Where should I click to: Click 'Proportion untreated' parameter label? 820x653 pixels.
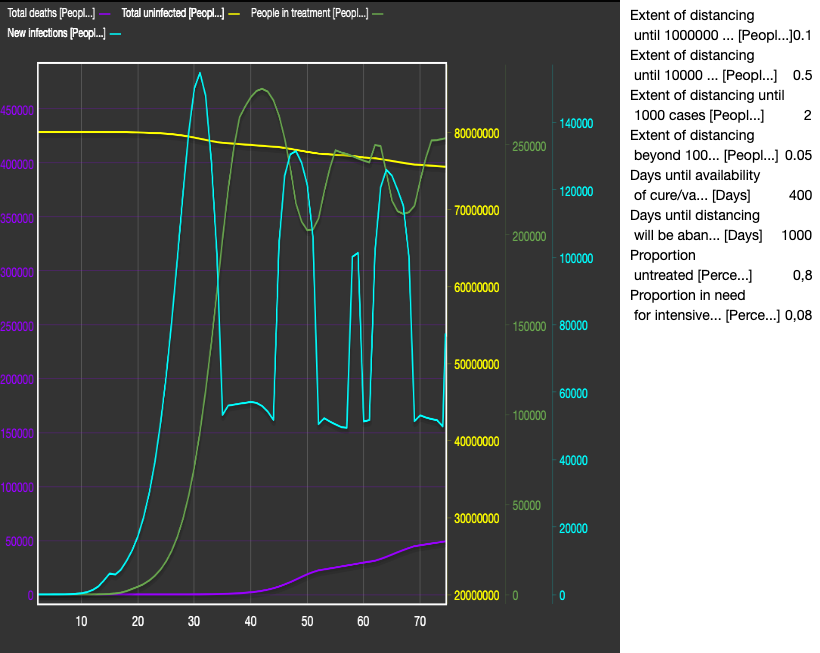point(691,265)
